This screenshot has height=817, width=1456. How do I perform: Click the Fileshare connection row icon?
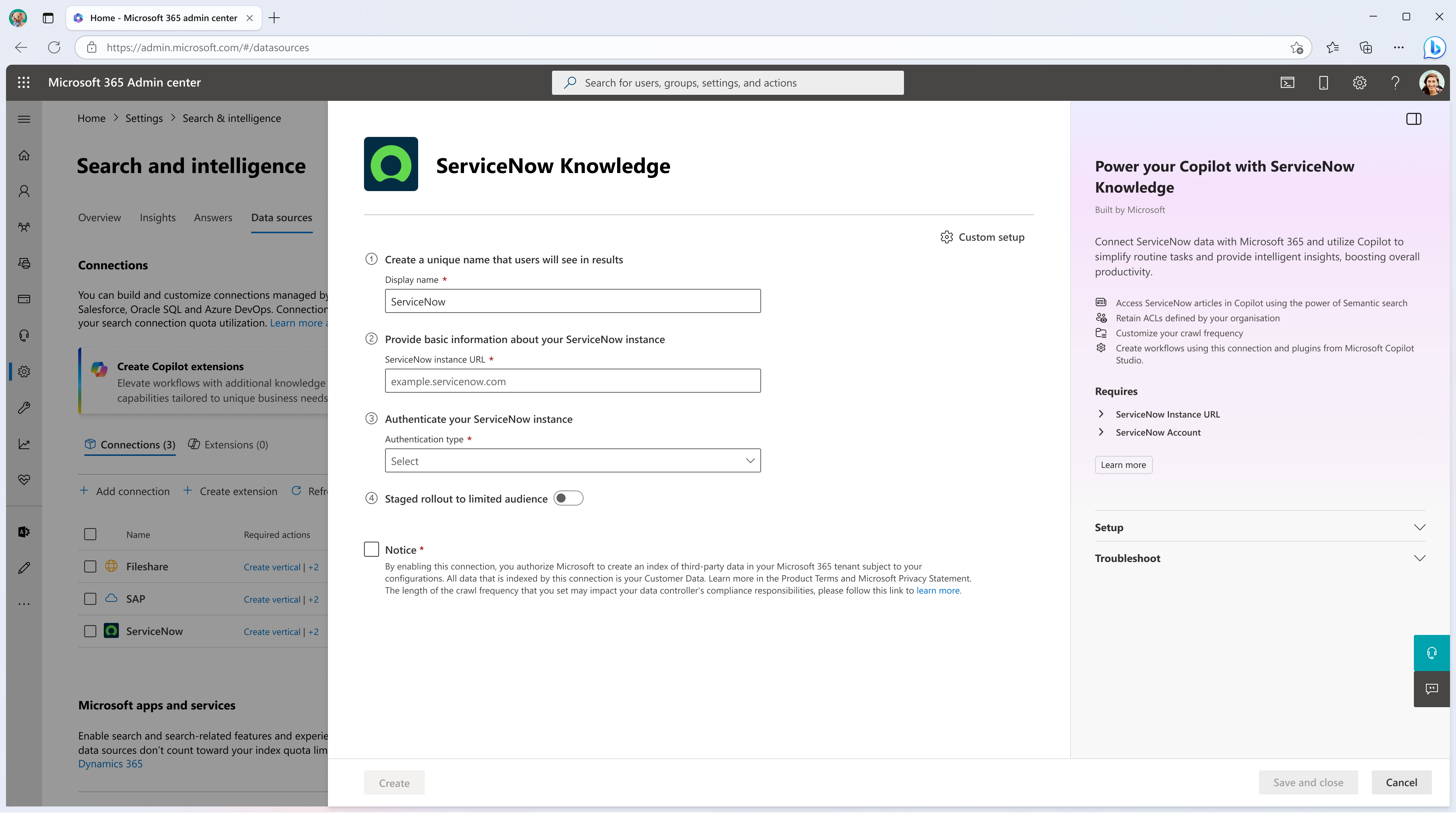click(x=111, y=566)
